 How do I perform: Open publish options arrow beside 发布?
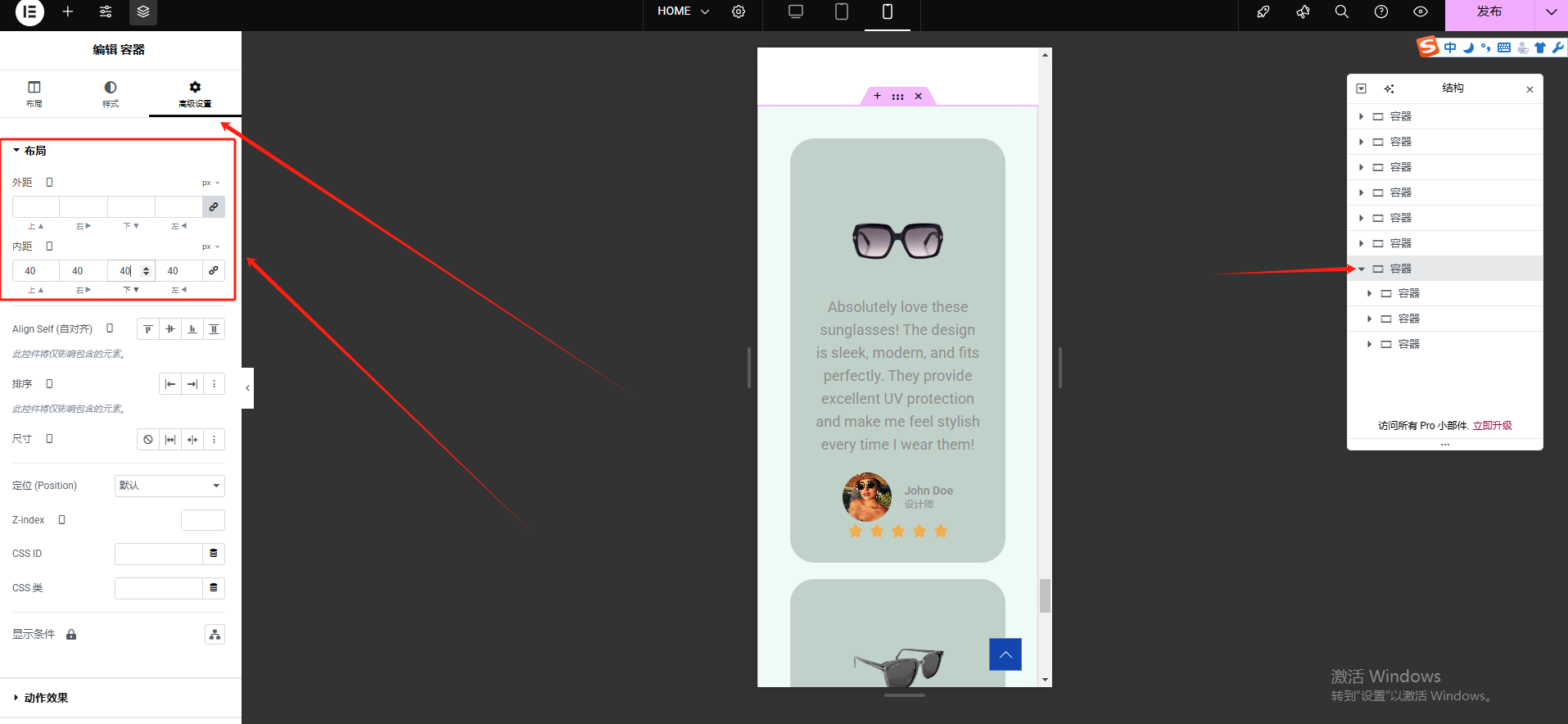(1551, 11)
